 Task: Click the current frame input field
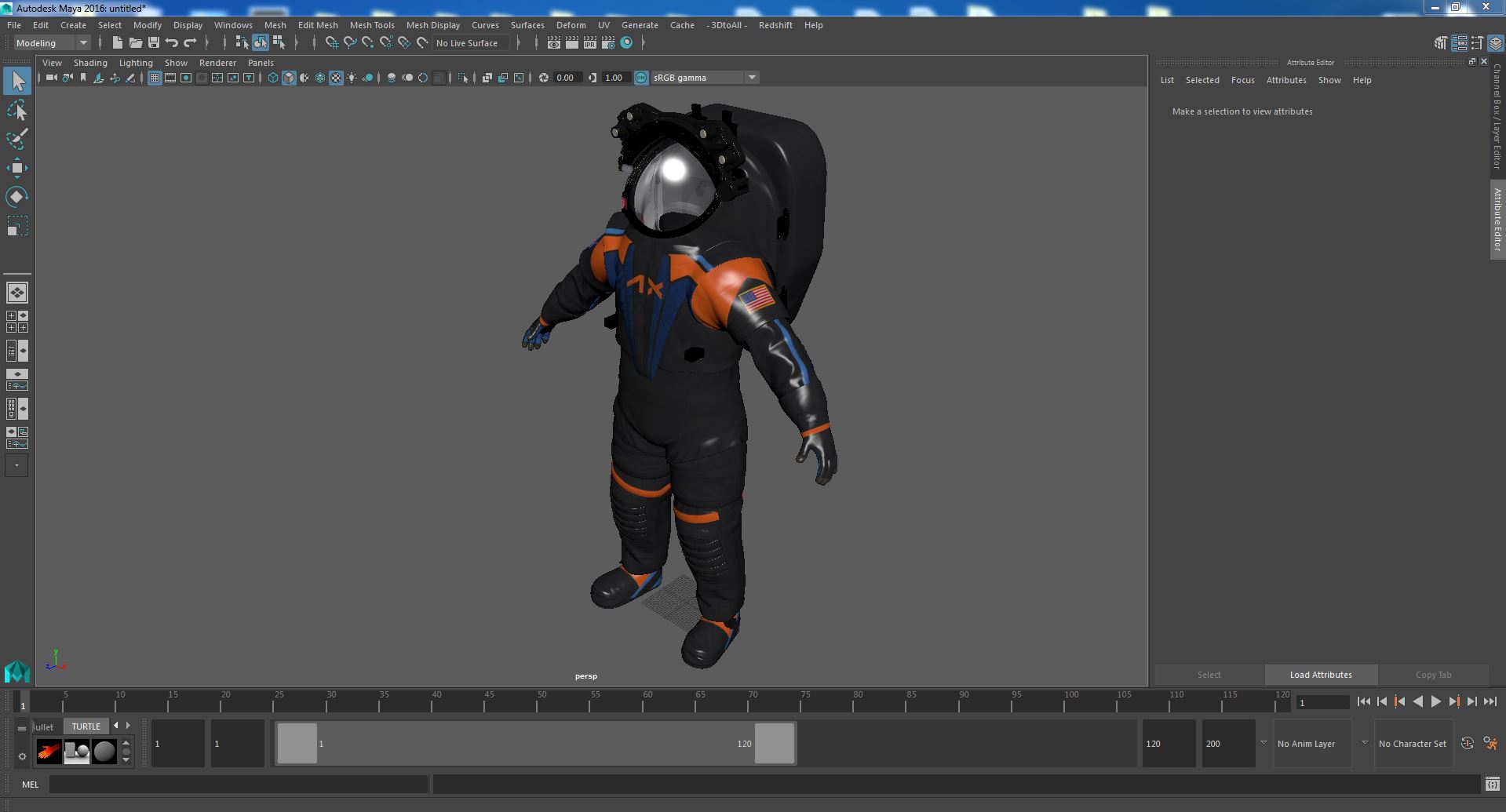tap(1322, 703)
